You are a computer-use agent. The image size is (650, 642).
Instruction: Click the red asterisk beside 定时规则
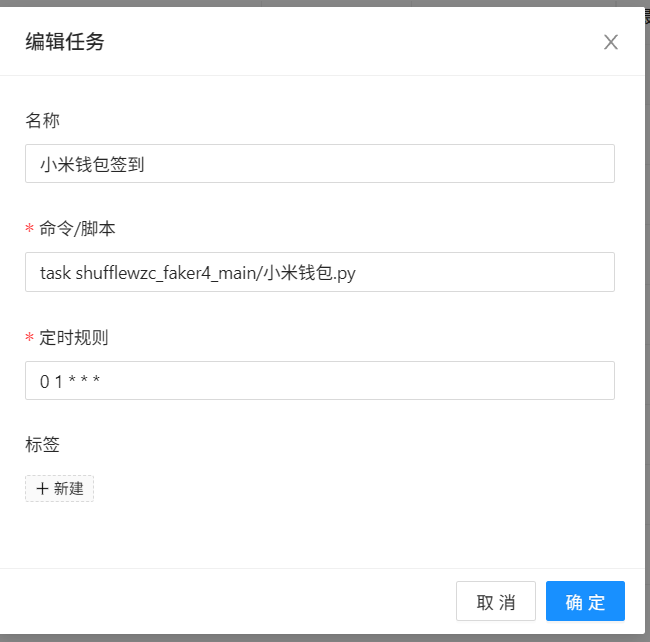click(29, 337)
